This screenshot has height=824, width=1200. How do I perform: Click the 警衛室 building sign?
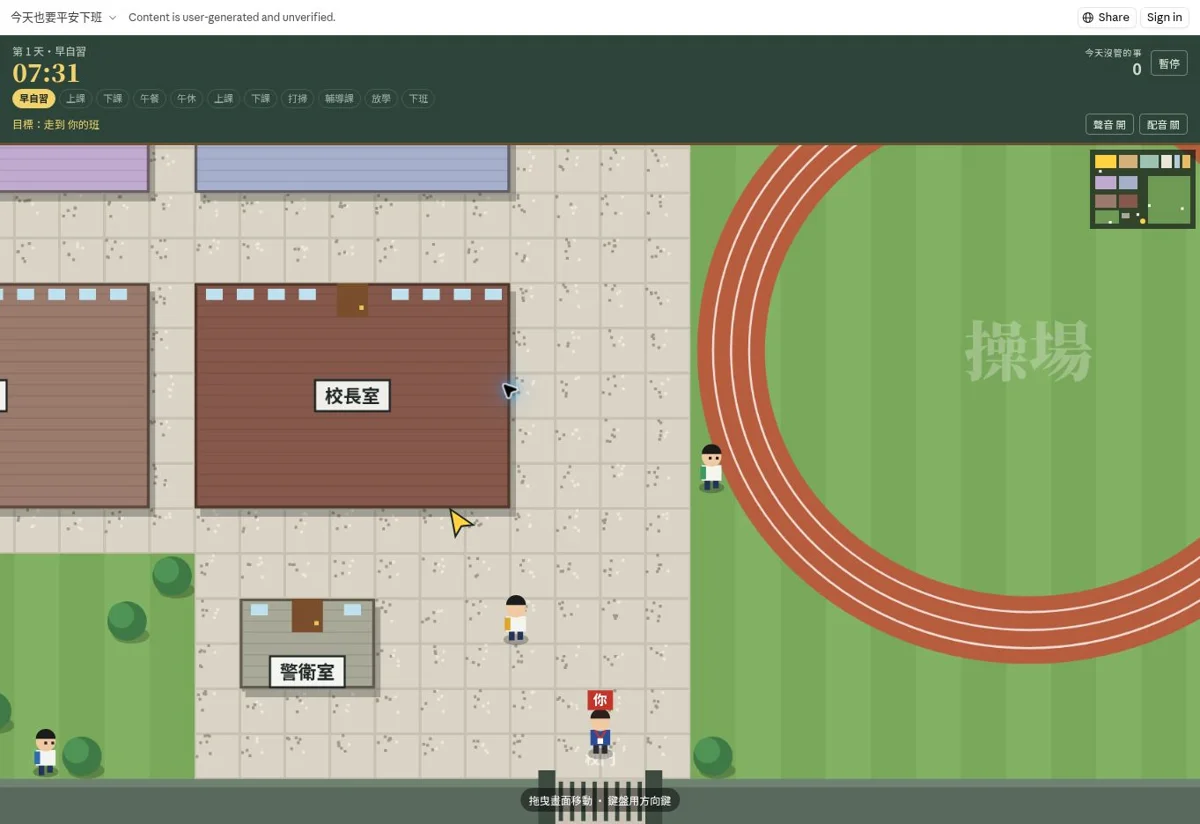tap(307, 672)
